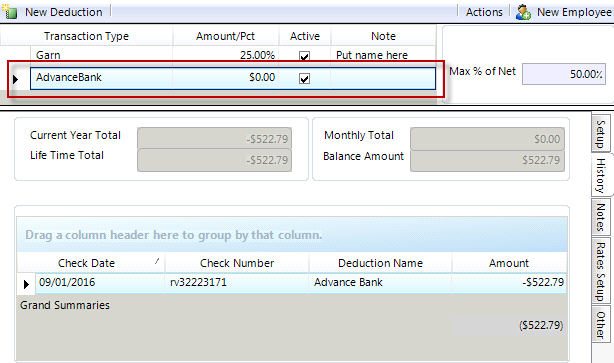Switch to the Setup tab

click(600, 134)
